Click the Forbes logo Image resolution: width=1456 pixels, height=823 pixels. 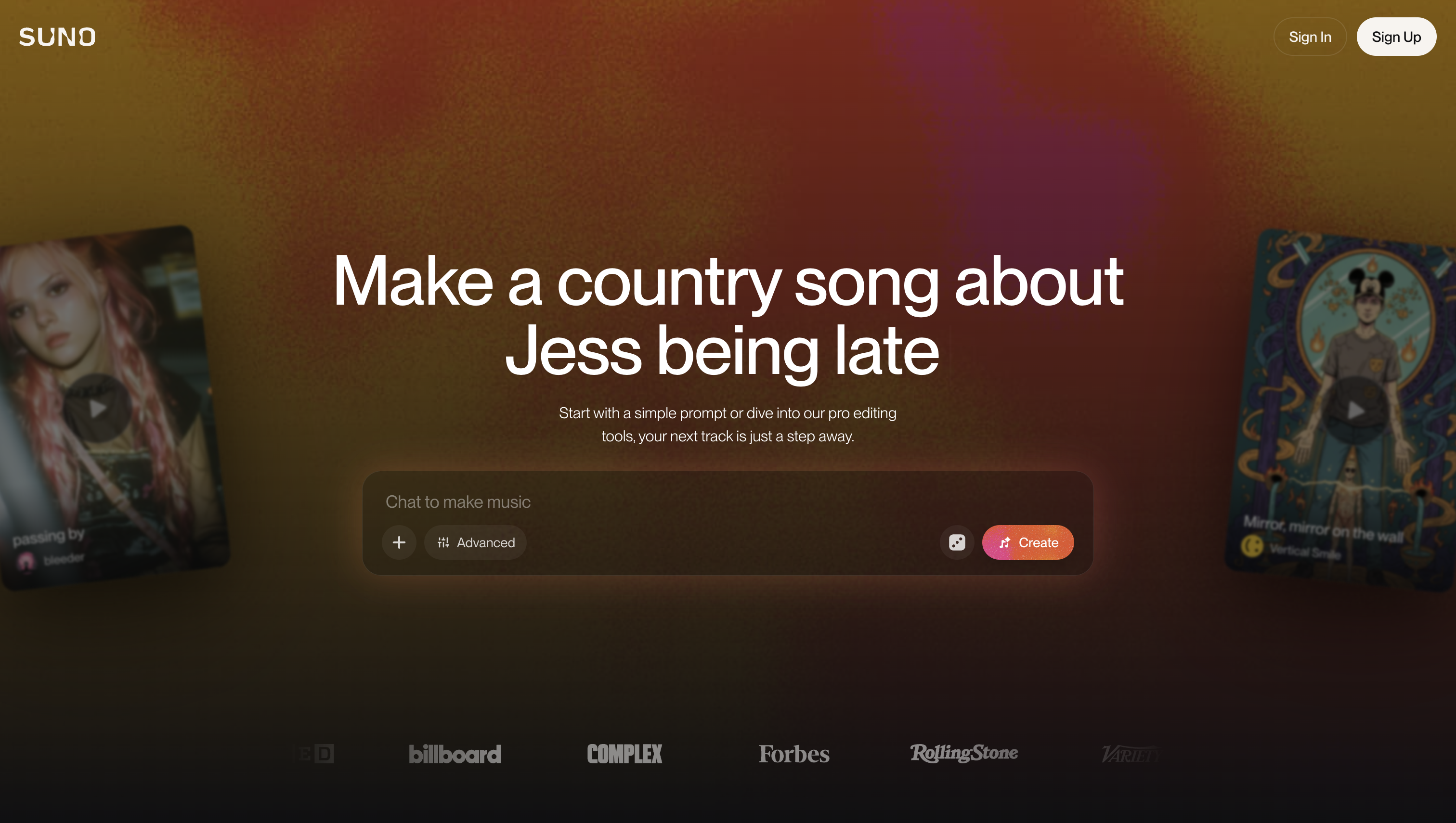794,754
